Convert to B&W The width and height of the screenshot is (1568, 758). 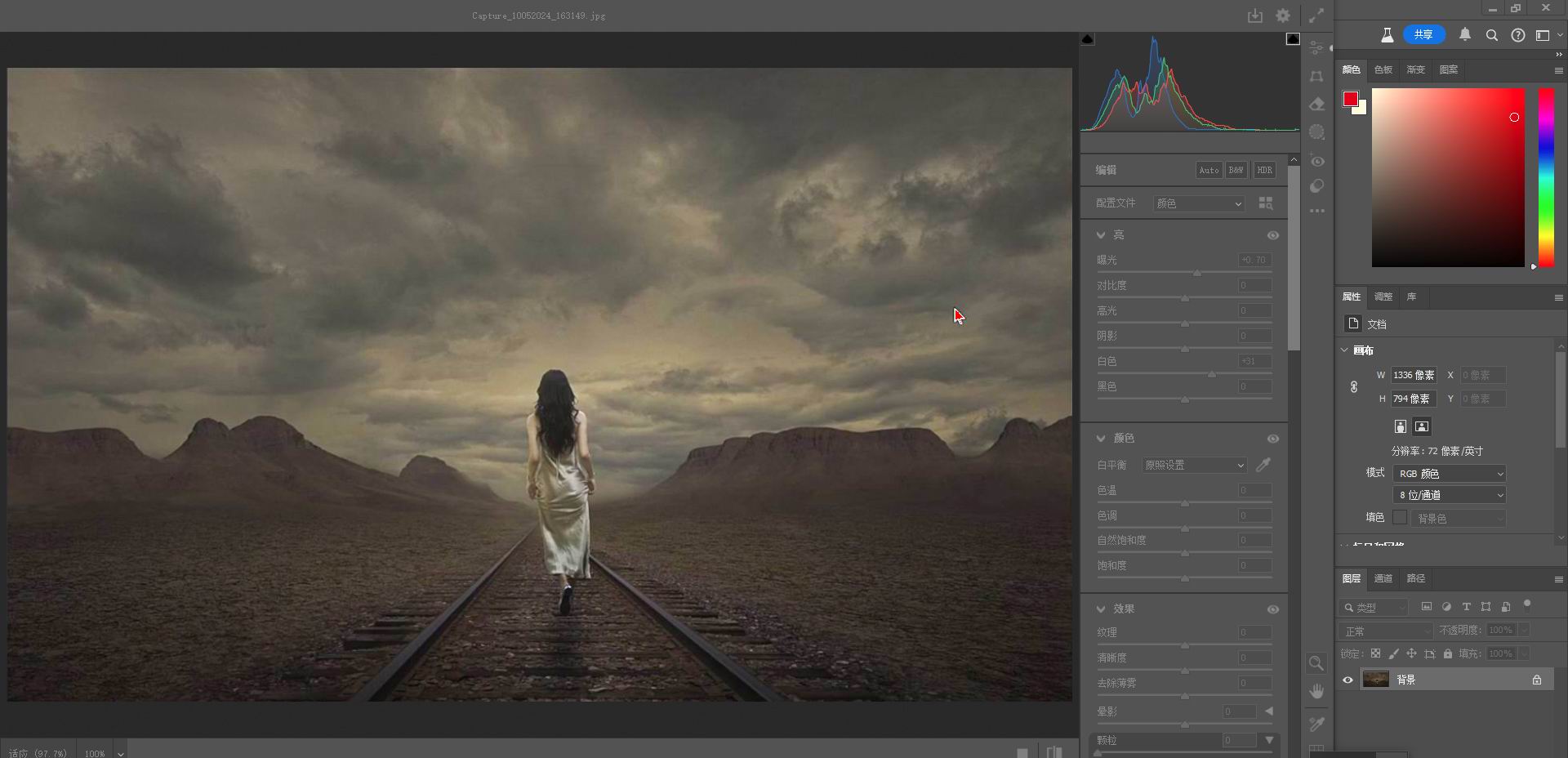tap(1236, 170)
